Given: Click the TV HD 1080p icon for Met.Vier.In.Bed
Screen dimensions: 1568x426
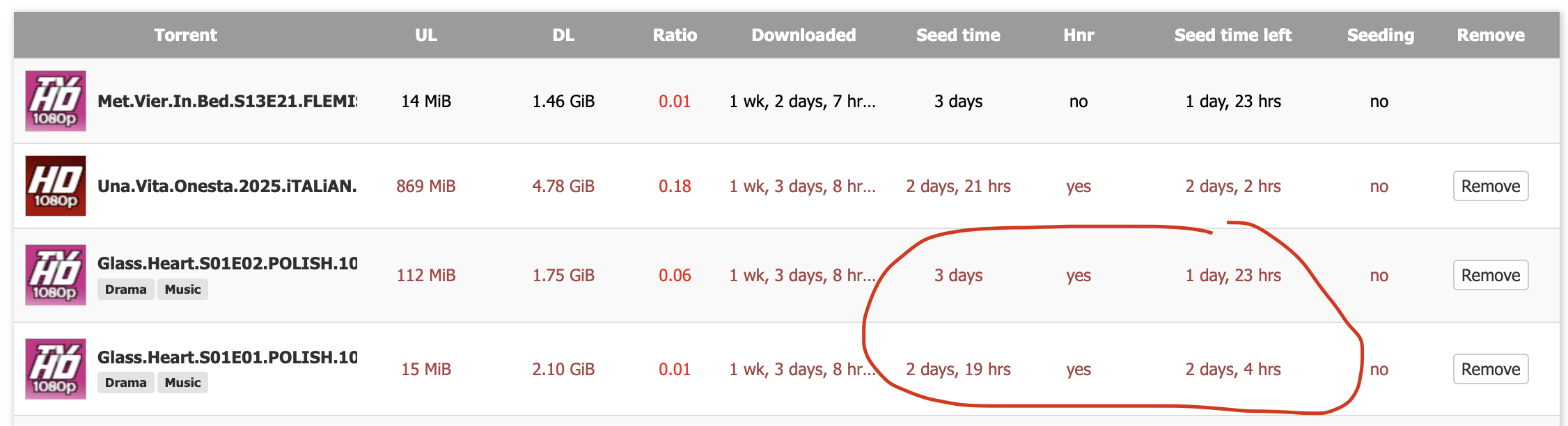Looking at the screenshot, I should click(56, 101).
